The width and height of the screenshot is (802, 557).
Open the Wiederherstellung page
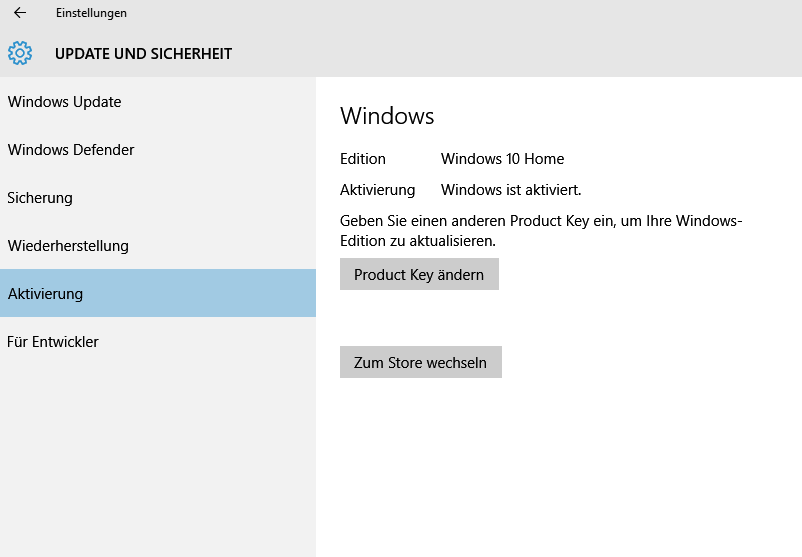click(x=68, y=246)
